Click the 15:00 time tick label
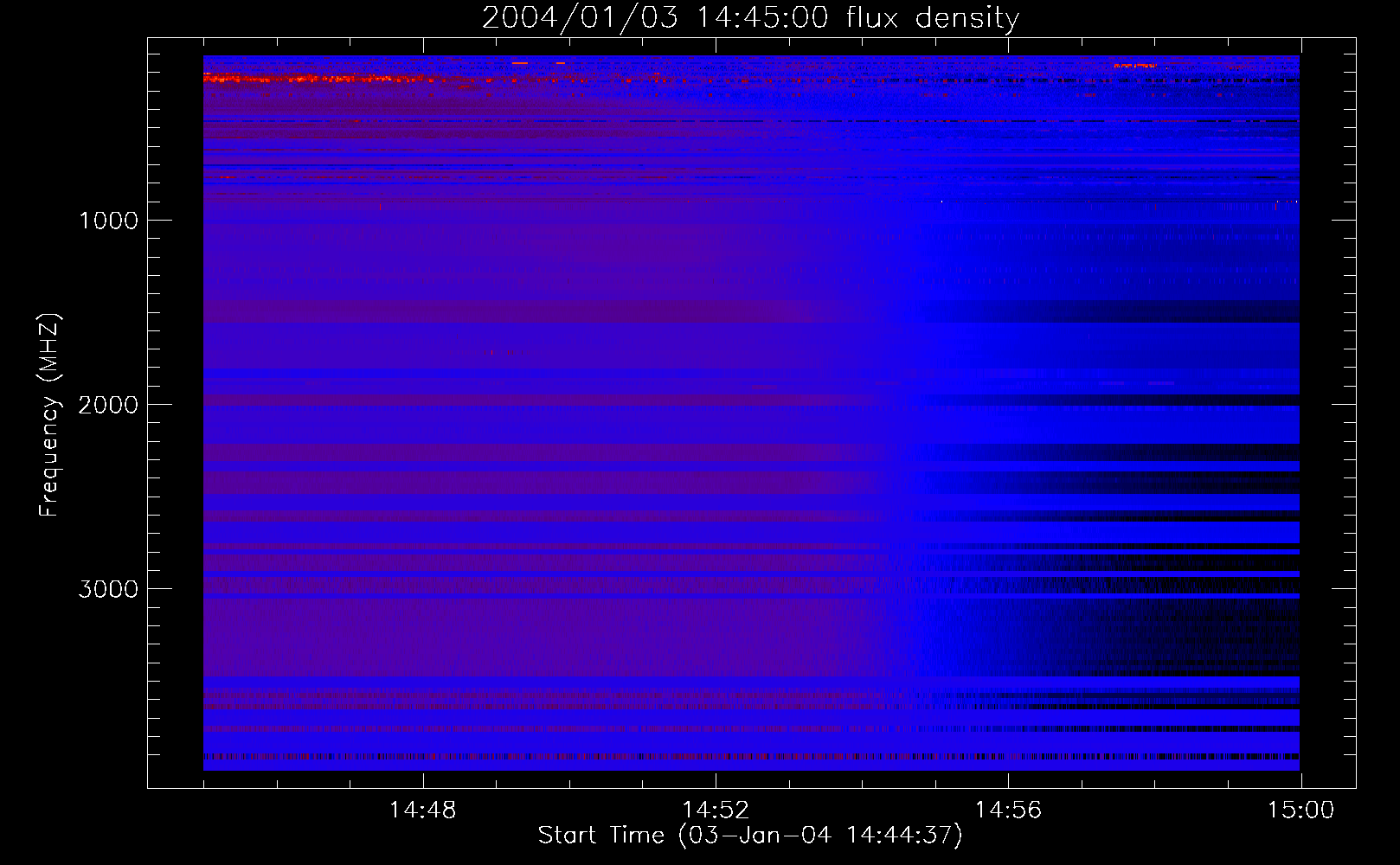 tap(1300, 811)
